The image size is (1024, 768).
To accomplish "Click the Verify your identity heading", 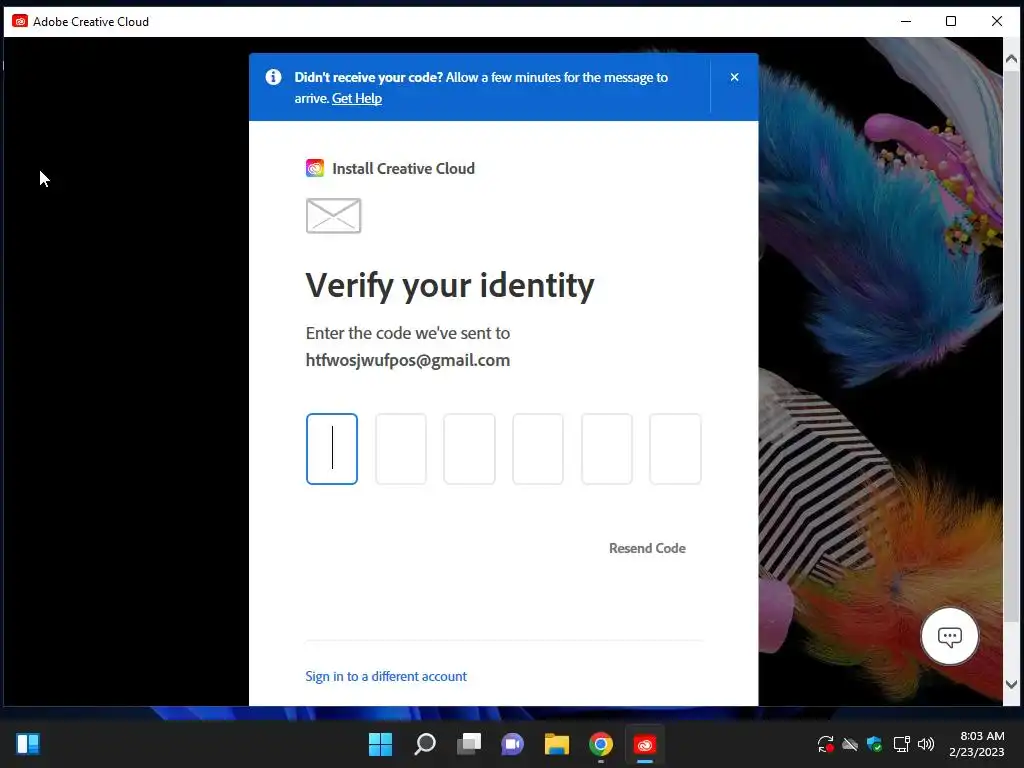I will click(450, 286).
